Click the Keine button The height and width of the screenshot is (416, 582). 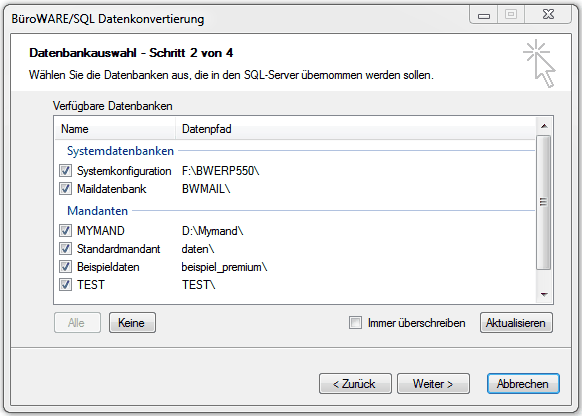coord(132,322)
